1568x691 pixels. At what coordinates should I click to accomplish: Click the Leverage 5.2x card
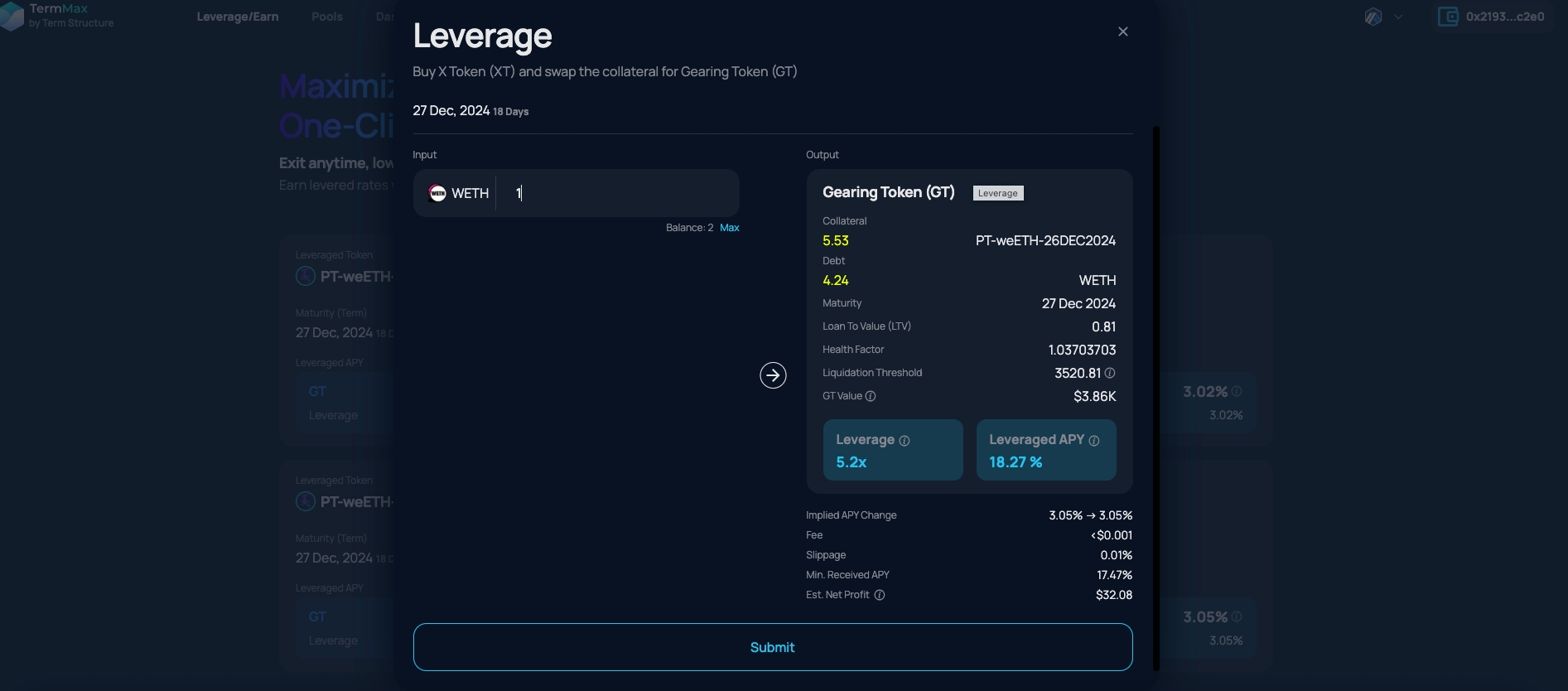(892, 451)
